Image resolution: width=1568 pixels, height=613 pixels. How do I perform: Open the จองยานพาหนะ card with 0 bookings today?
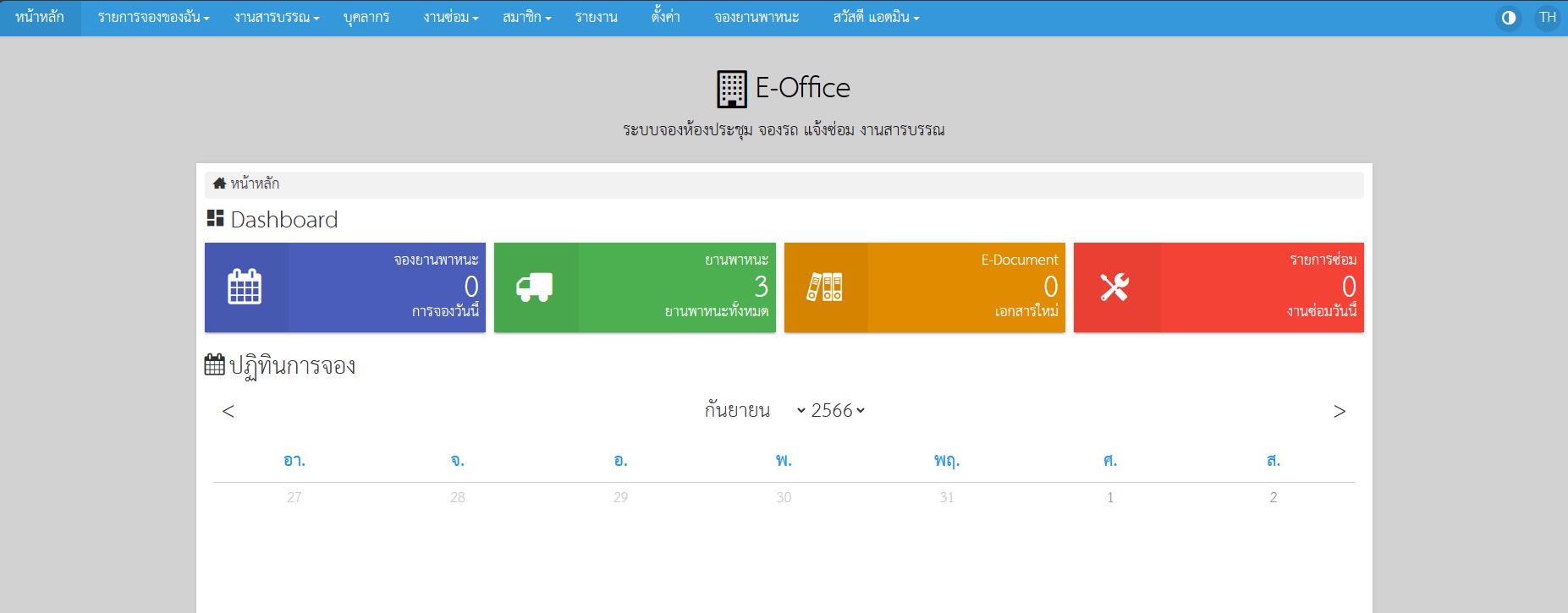click(x=345, y=287)
